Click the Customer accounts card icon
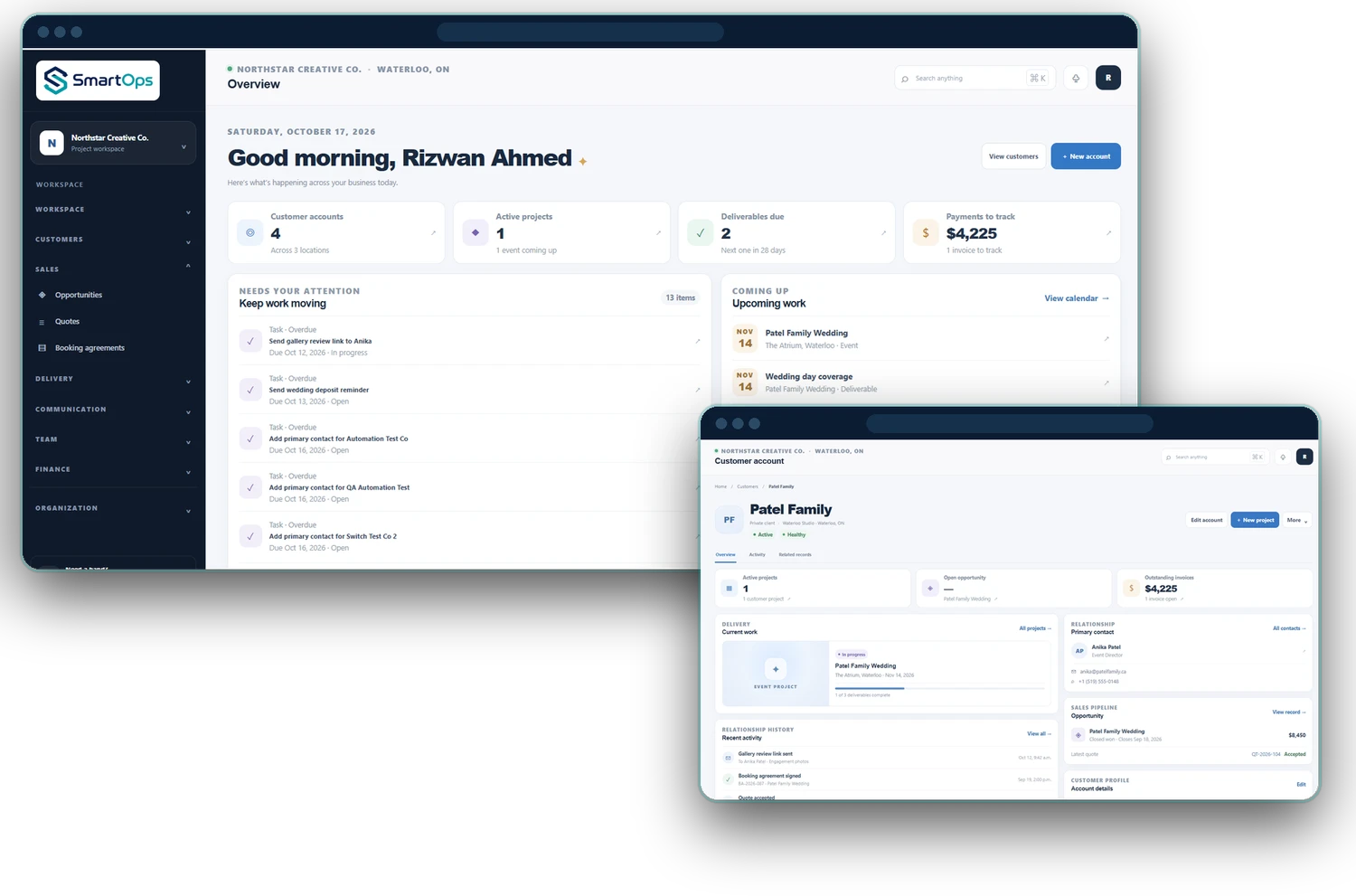Screen dimensions: 1356x896 pyautogui.click(x=250, y=232)
